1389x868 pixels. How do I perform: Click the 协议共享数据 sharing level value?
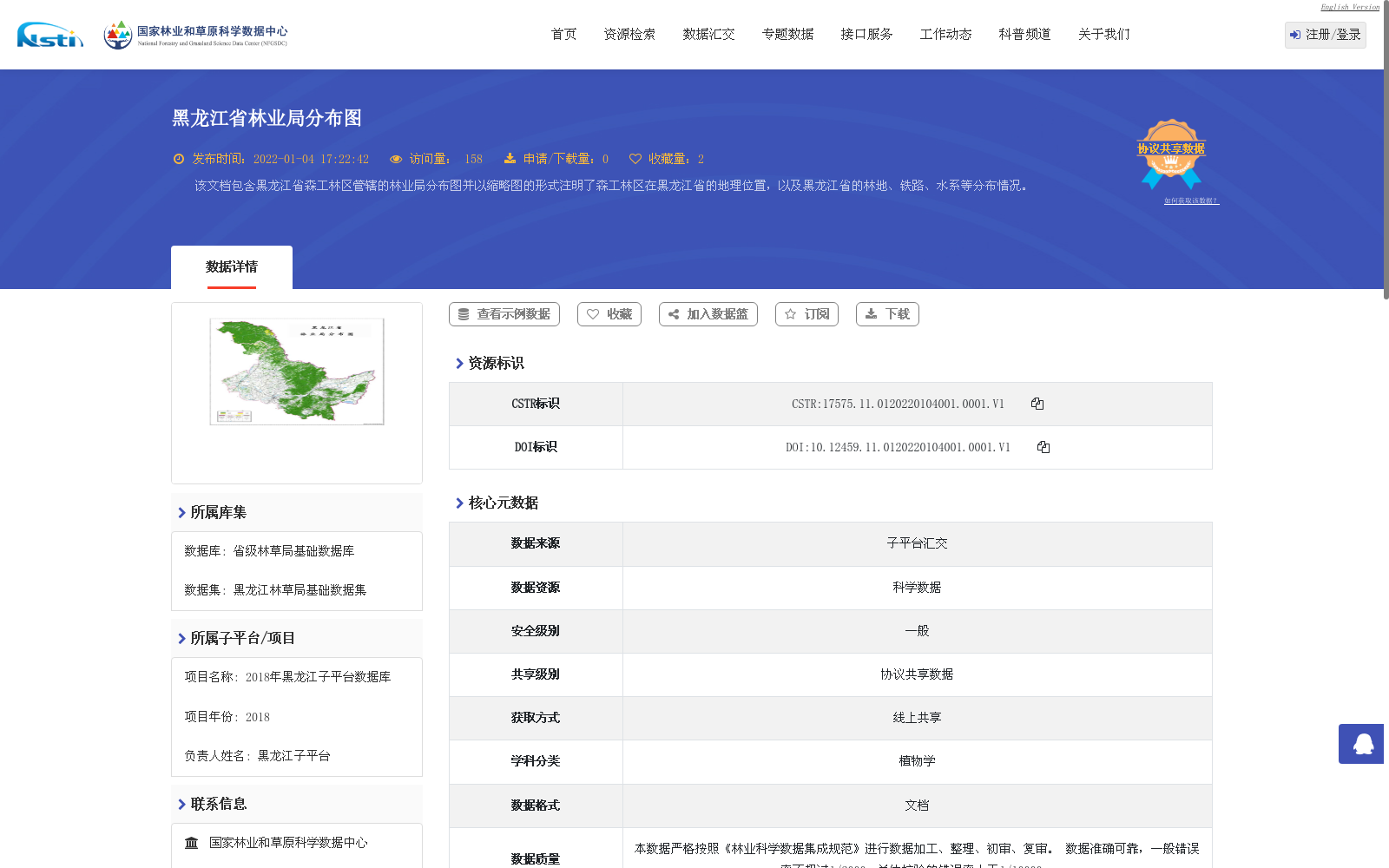[917, 674]
